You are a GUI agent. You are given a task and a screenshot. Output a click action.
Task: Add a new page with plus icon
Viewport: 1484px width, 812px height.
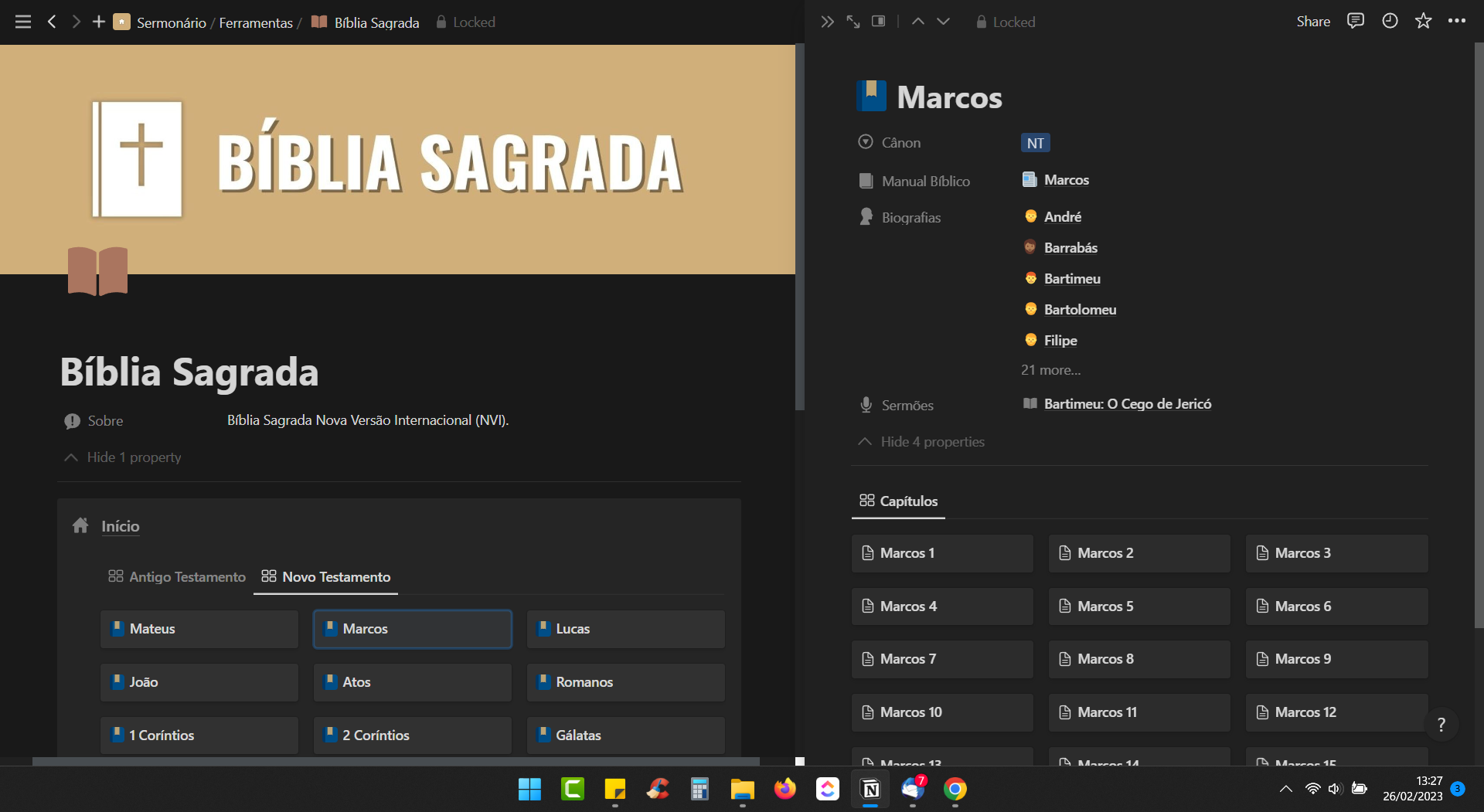99,22
